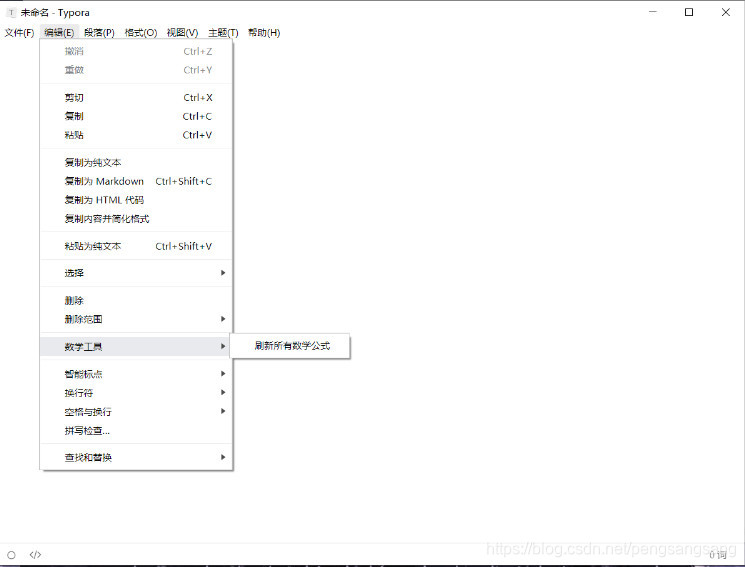Open the 帮助(H) menu
The height and width of the screenshot is (567, 745).
(x=264, y=33)
